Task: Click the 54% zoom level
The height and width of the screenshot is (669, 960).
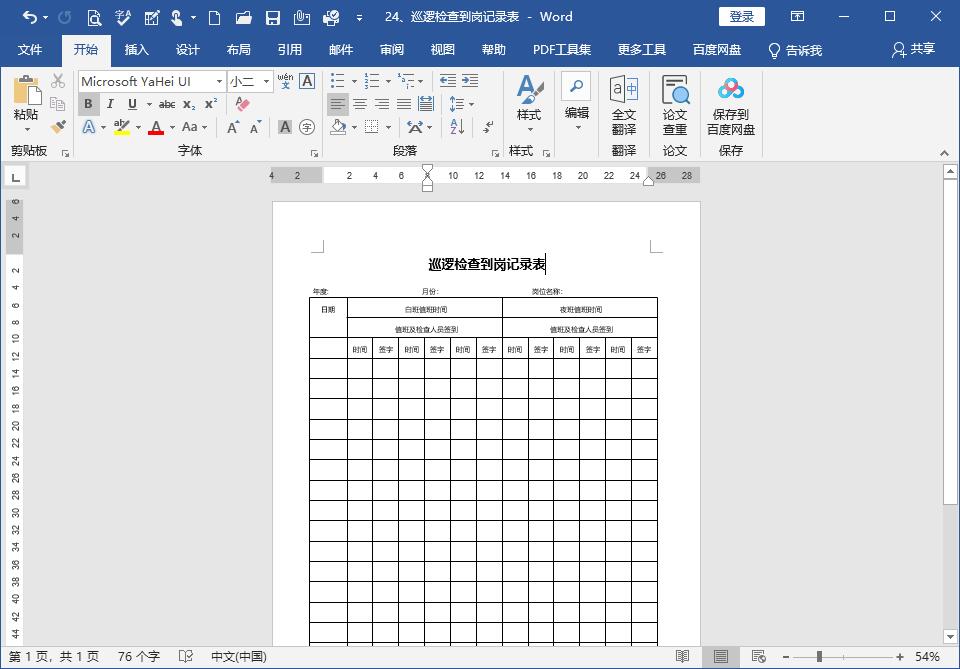Action: tap(926, 657)
